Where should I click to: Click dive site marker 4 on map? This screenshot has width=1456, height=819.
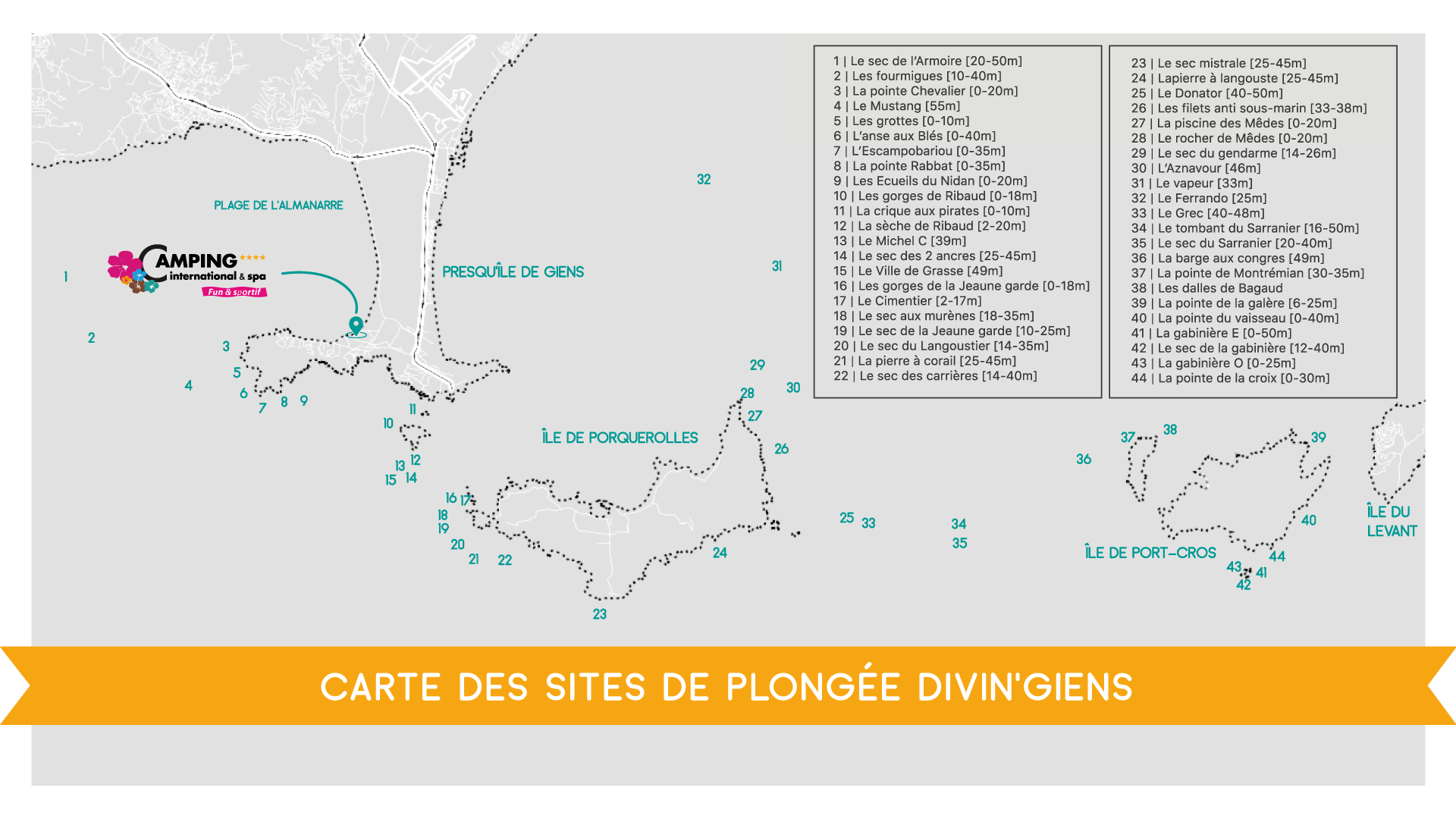tap(188, 385)
